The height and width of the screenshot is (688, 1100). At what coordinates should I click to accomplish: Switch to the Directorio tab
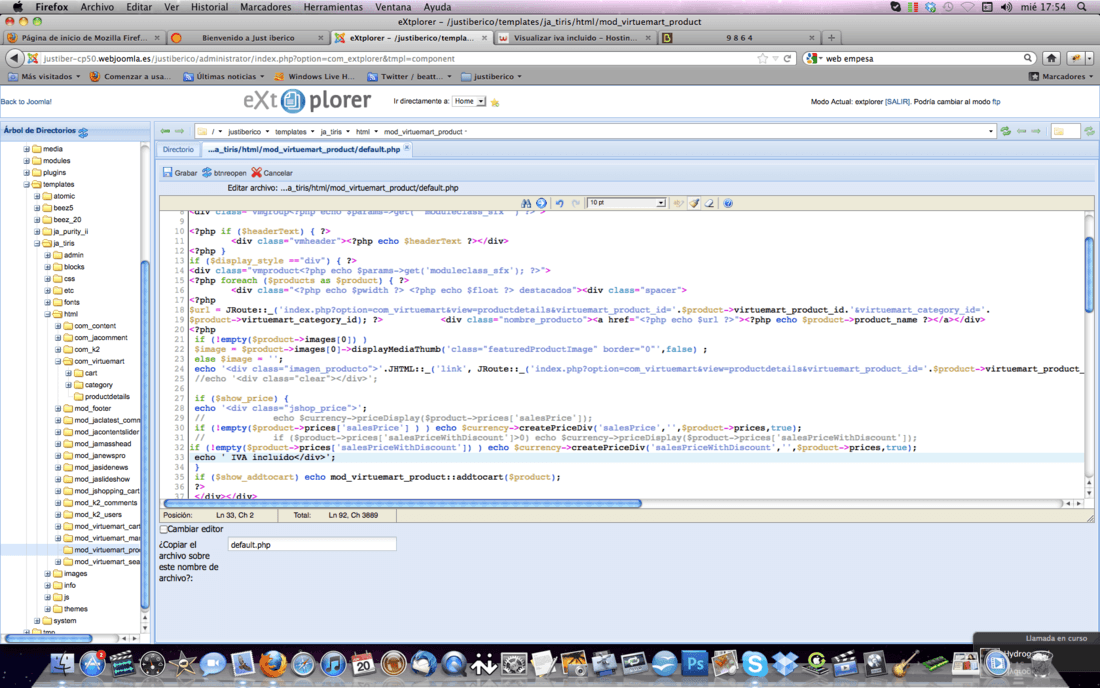click(x=178, y=149)
